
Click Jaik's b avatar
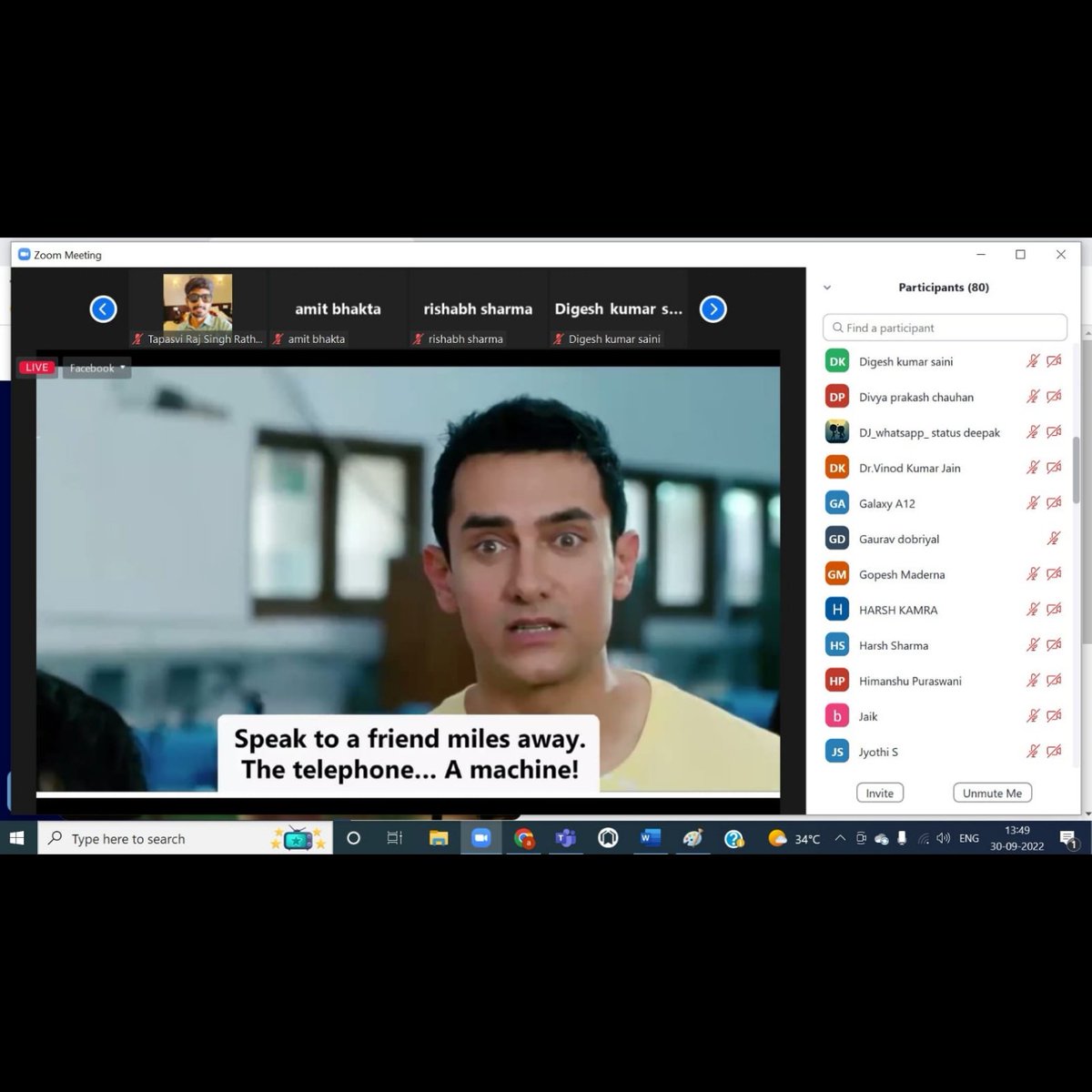click(x=837, y=716)
